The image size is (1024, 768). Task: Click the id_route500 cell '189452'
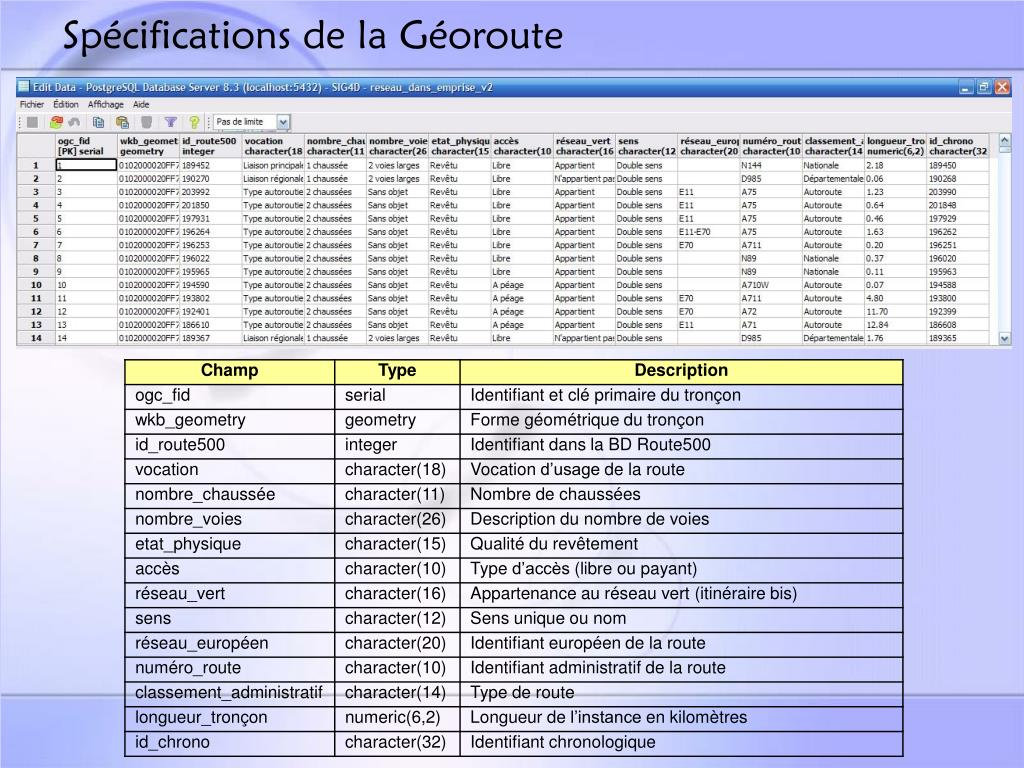click(x=210, y=165)
